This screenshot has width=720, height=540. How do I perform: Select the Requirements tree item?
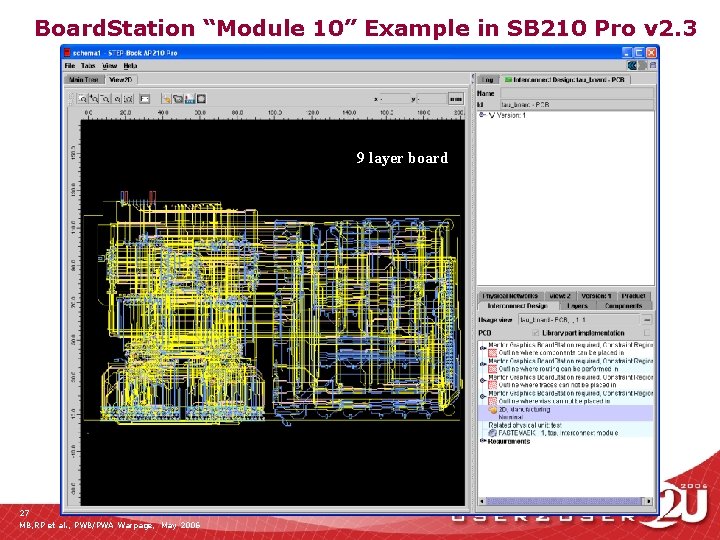(x=509, y=441)
